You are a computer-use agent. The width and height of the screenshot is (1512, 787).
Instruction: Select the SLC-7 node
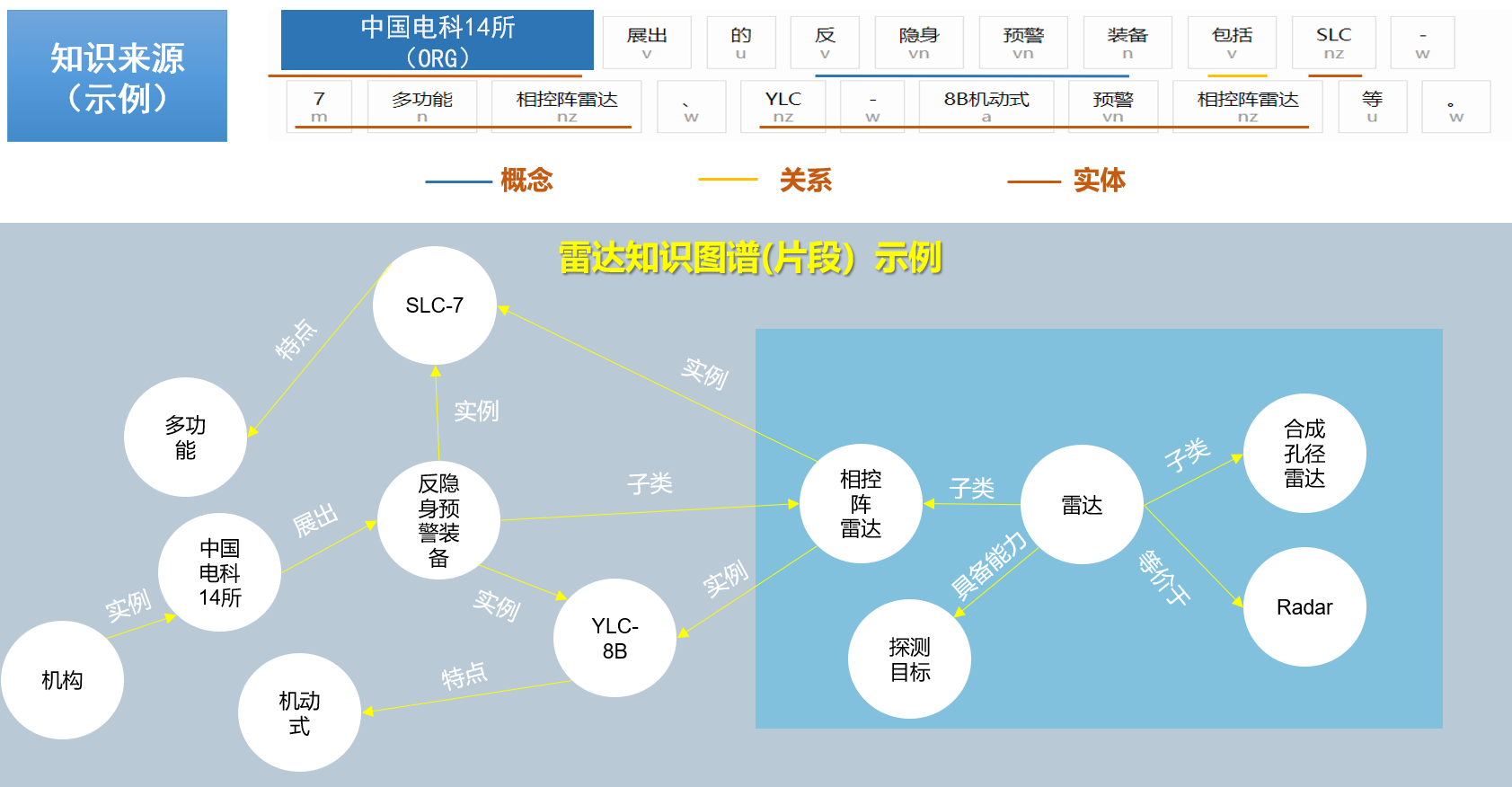coord(435,305)
